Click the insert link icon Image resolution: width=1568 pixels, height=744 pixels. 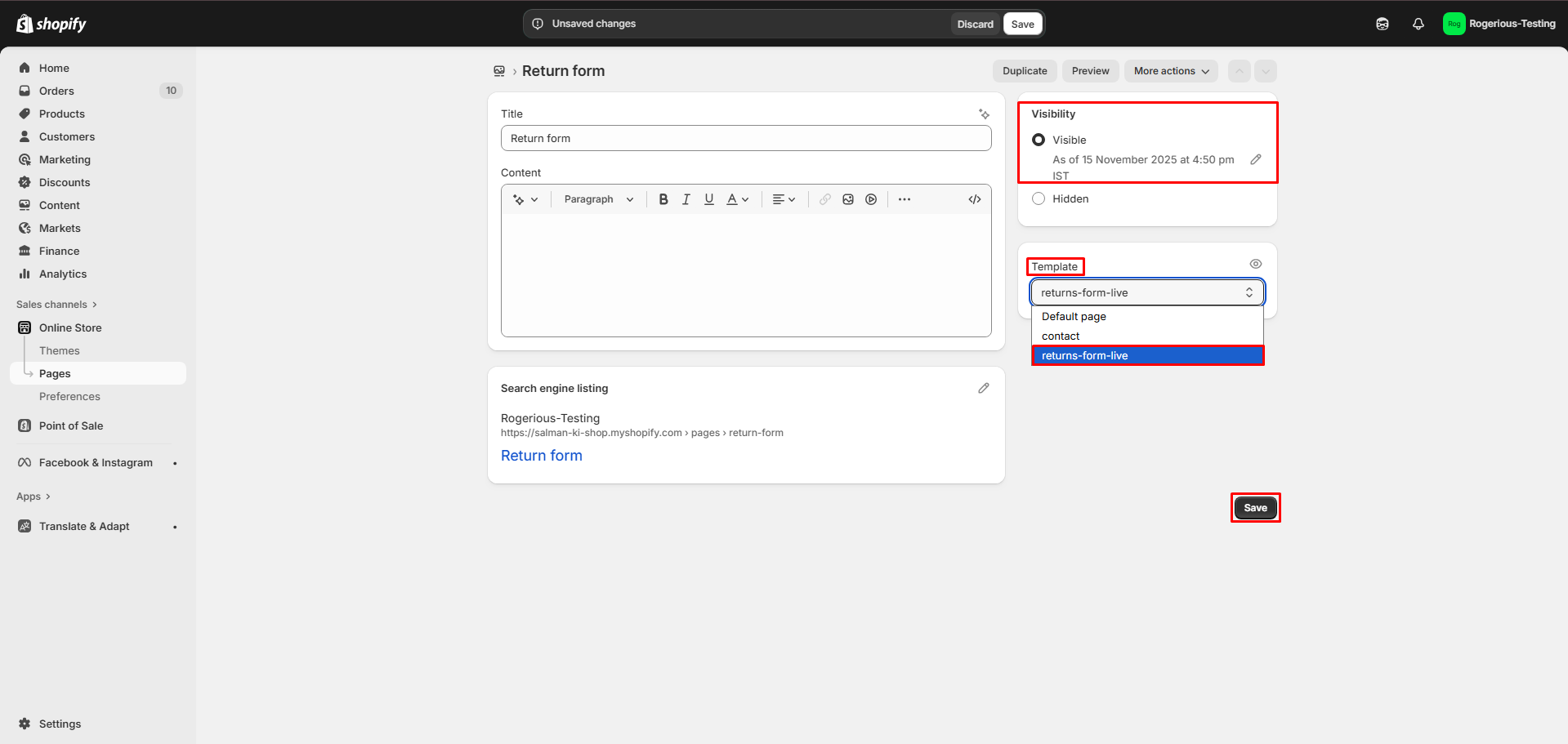[x=825, y=199]
